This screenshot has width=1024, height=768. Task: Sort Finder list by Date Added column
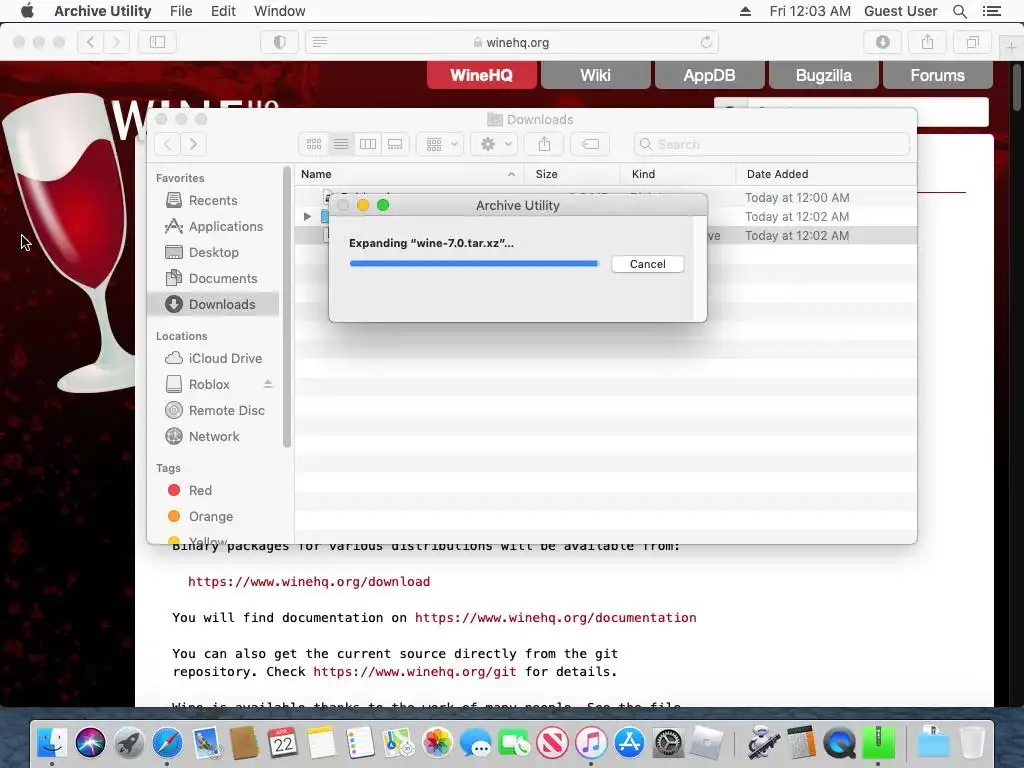[x=826, y=174]
